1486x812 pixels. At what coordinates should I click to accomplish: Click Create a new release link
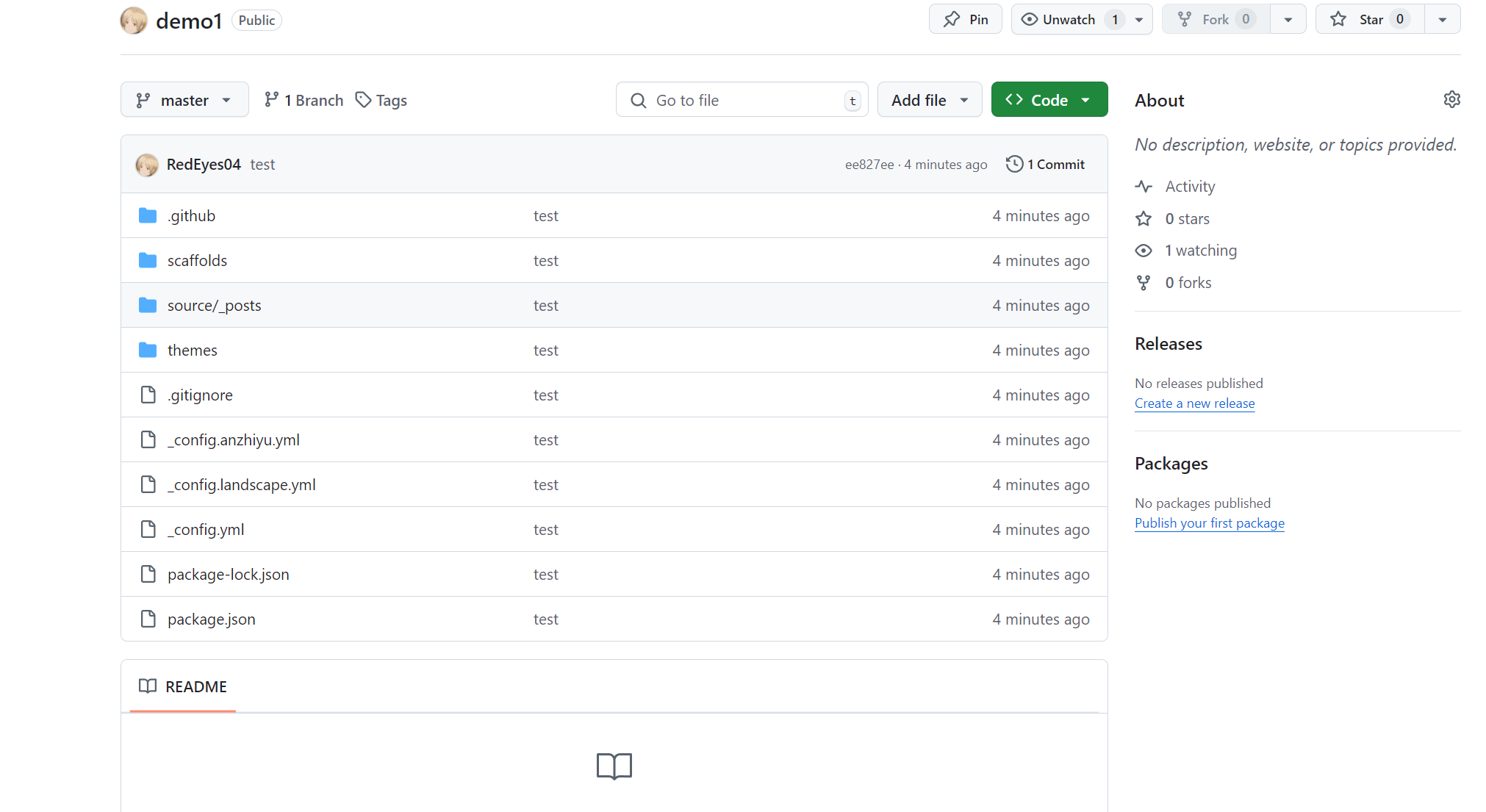click(1194, 403)
